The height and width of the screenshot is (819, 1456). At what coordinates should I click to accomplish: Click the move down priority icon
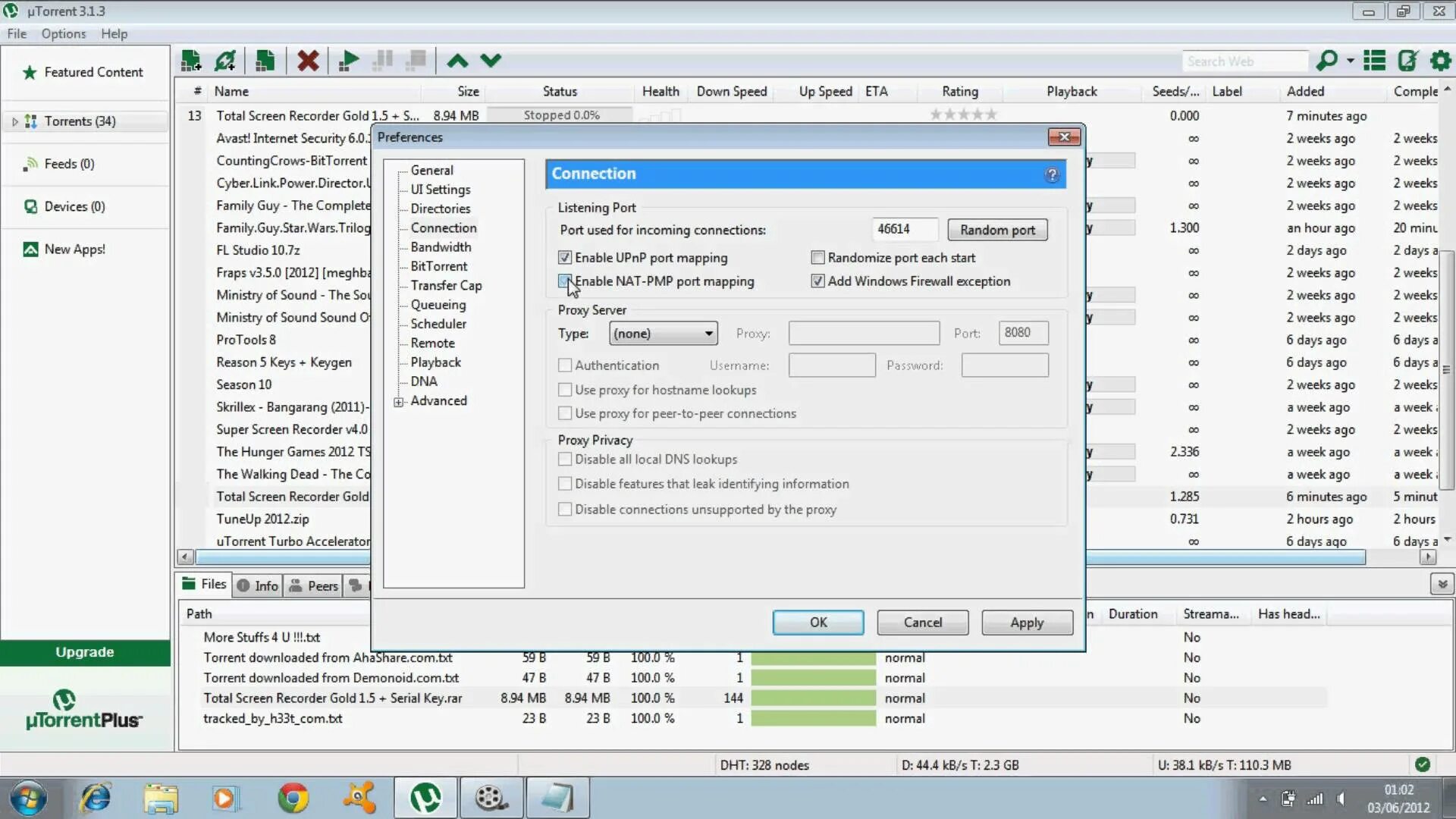491,61
